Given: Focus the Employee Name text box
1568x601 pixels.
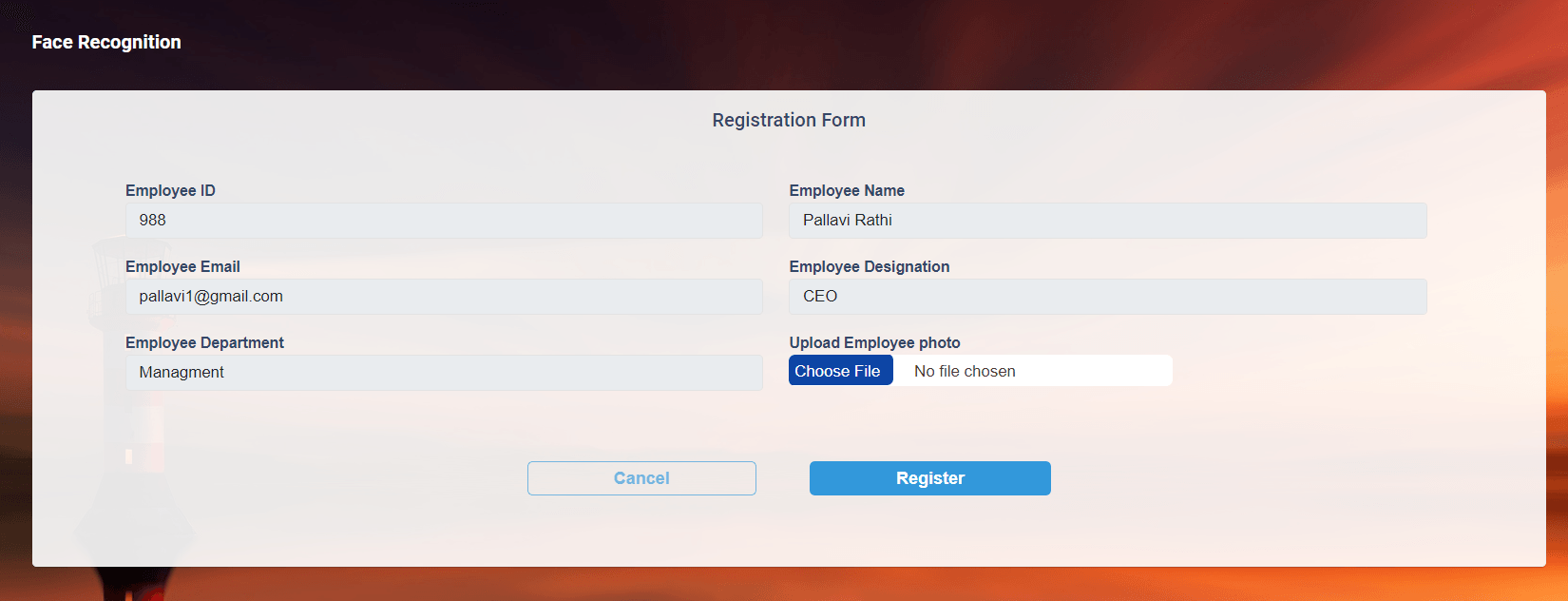Looking at the screenshot, I should pos(1107,221).
